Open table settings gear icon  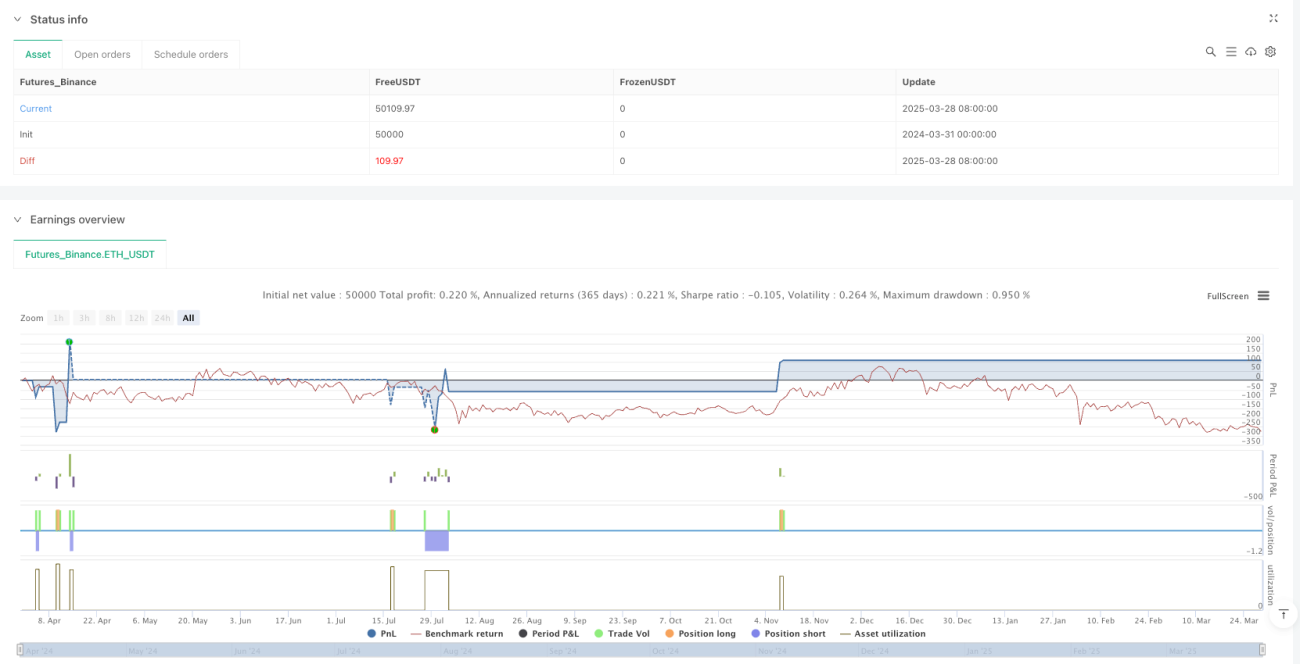click(x=1270, y=52)
